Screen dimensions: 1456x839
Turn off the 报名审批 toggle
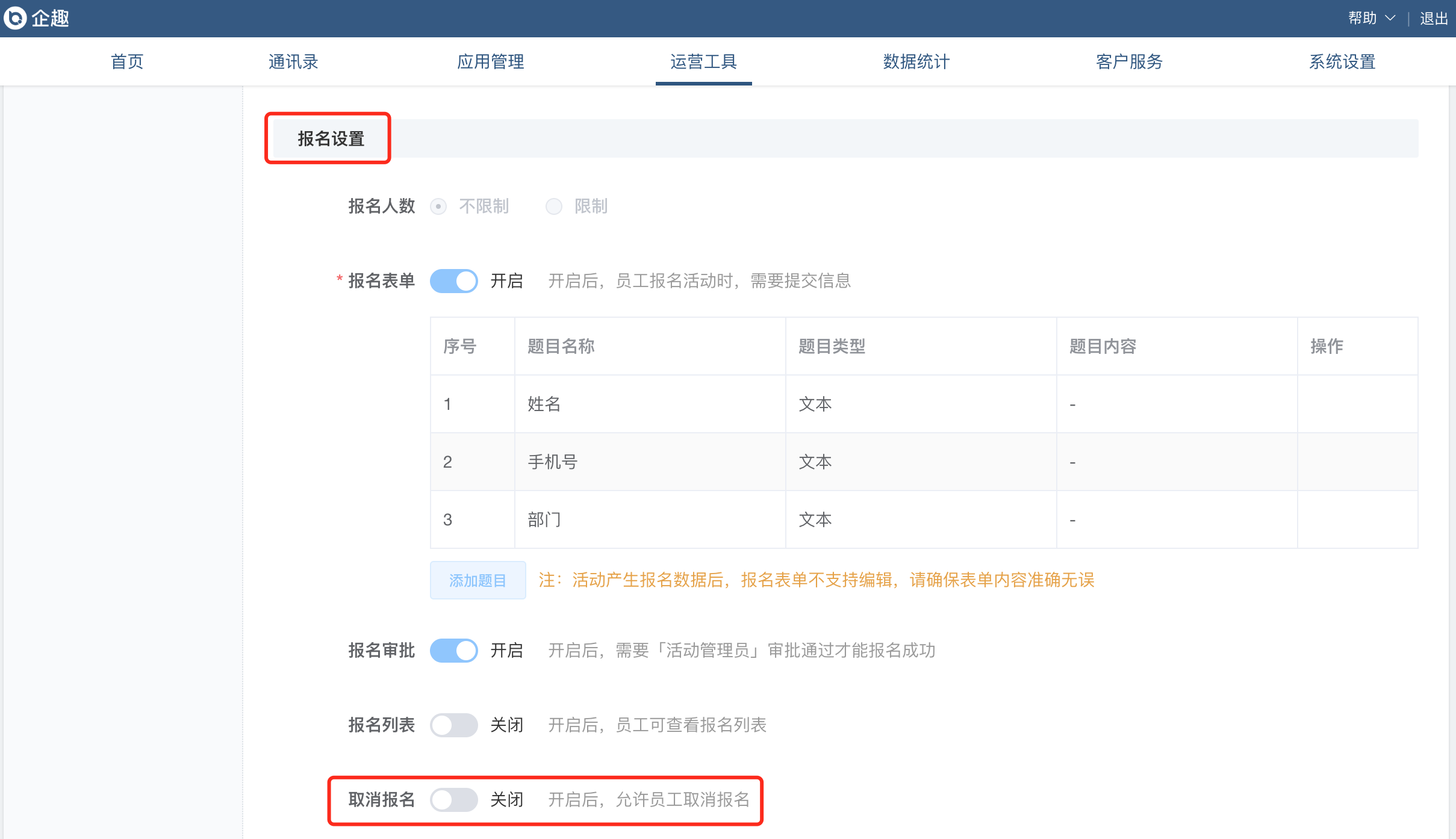point(454,651)
